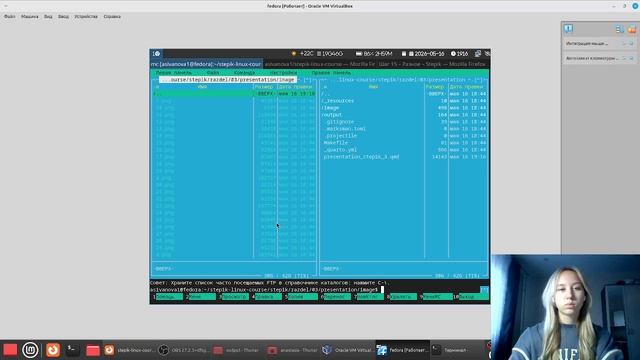
Task: Sort left panel by Размер column header
Action: 264,87
